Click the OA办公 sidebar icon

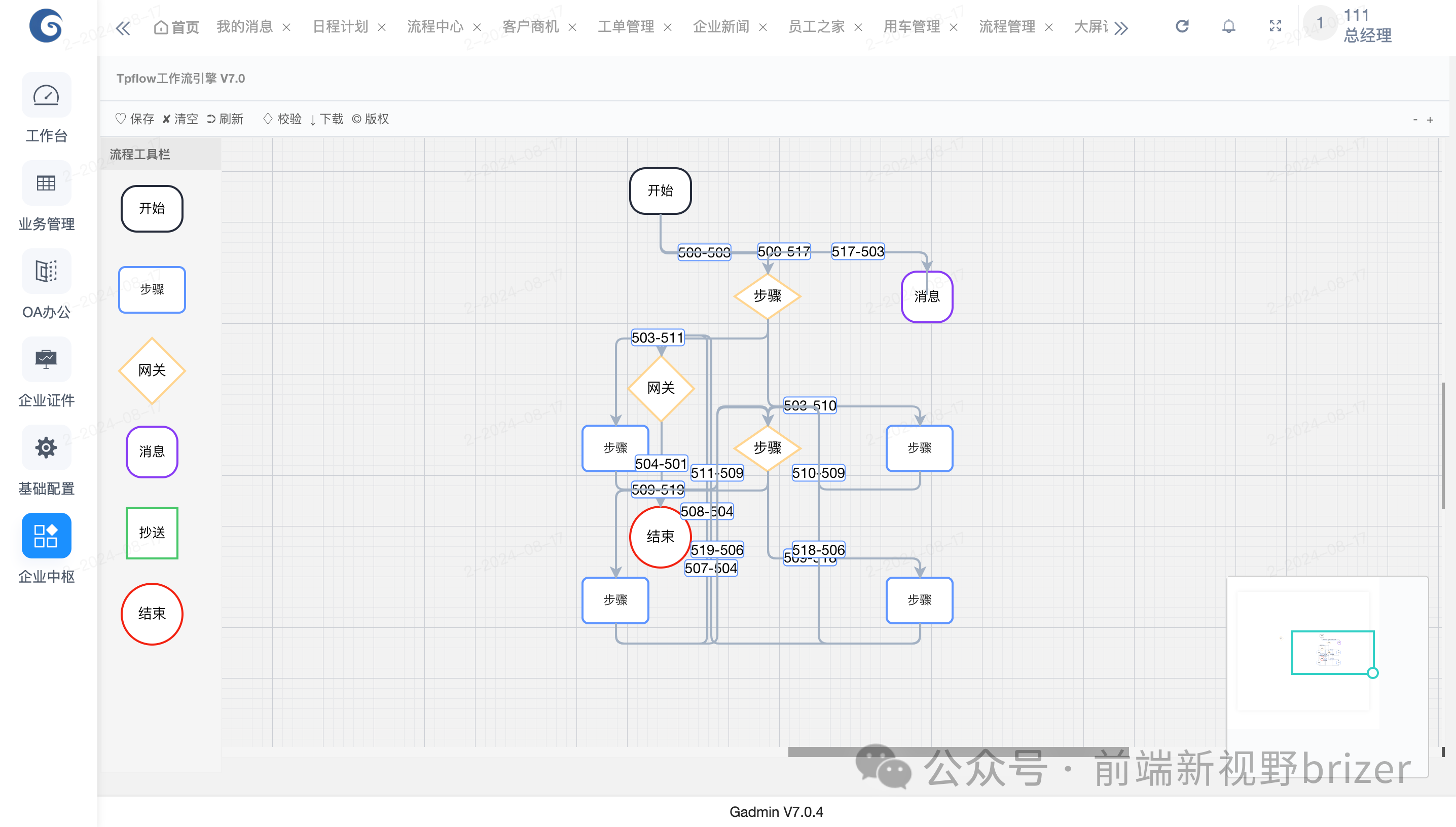46,272
